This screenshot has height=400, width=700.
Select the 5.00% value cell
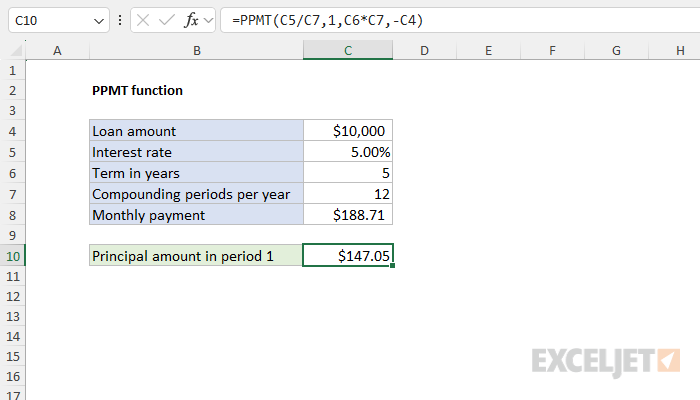[x=348, y=152]
